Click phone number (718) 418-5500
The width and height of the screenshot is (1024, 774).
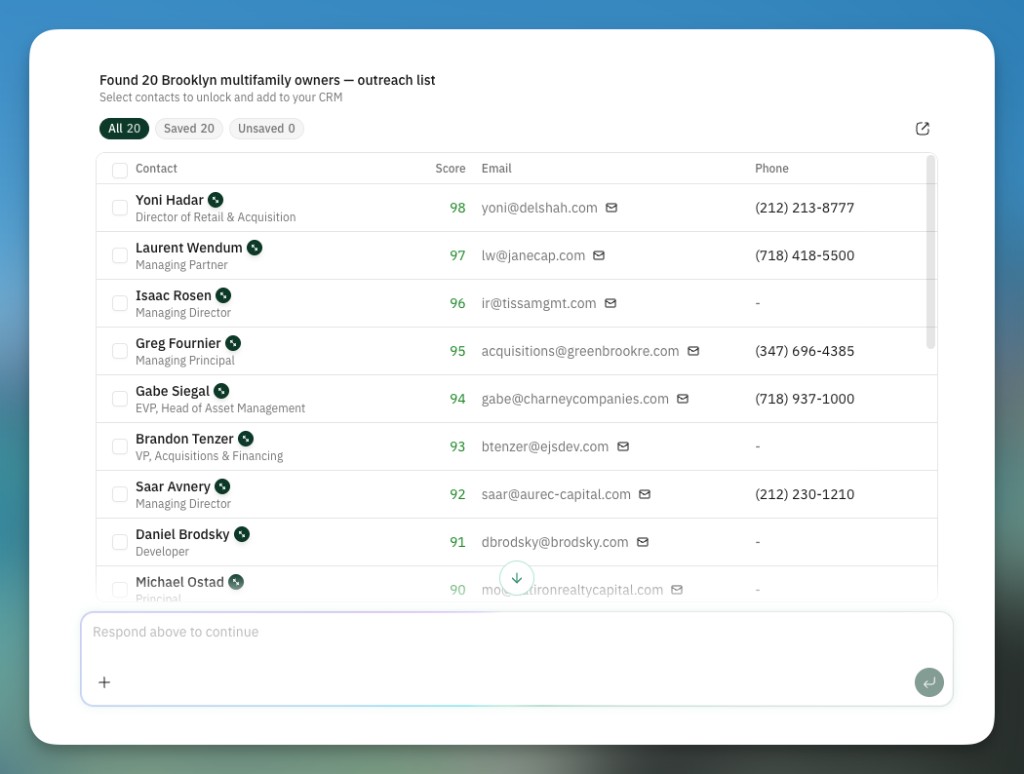coord(805,255)
